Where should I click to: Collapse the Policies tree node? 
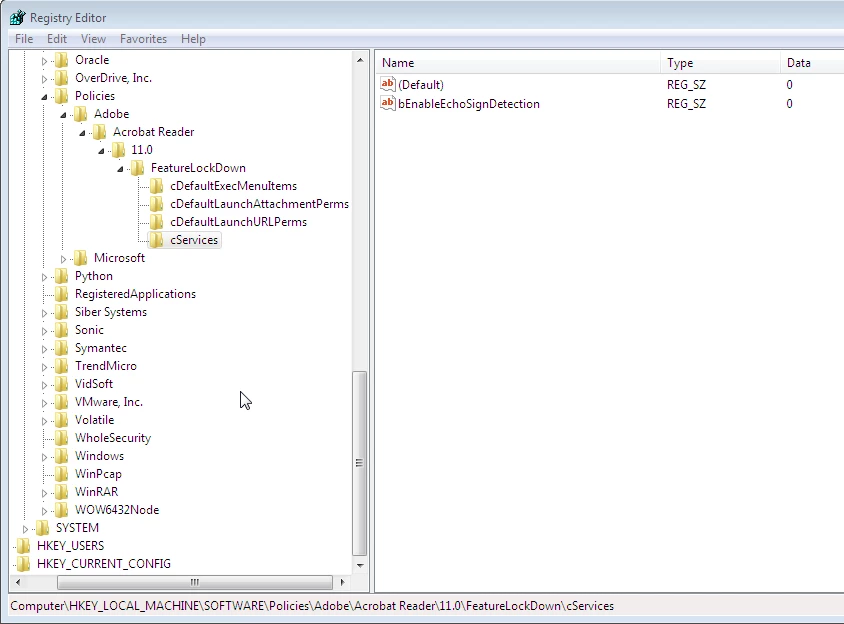[44, 97]
